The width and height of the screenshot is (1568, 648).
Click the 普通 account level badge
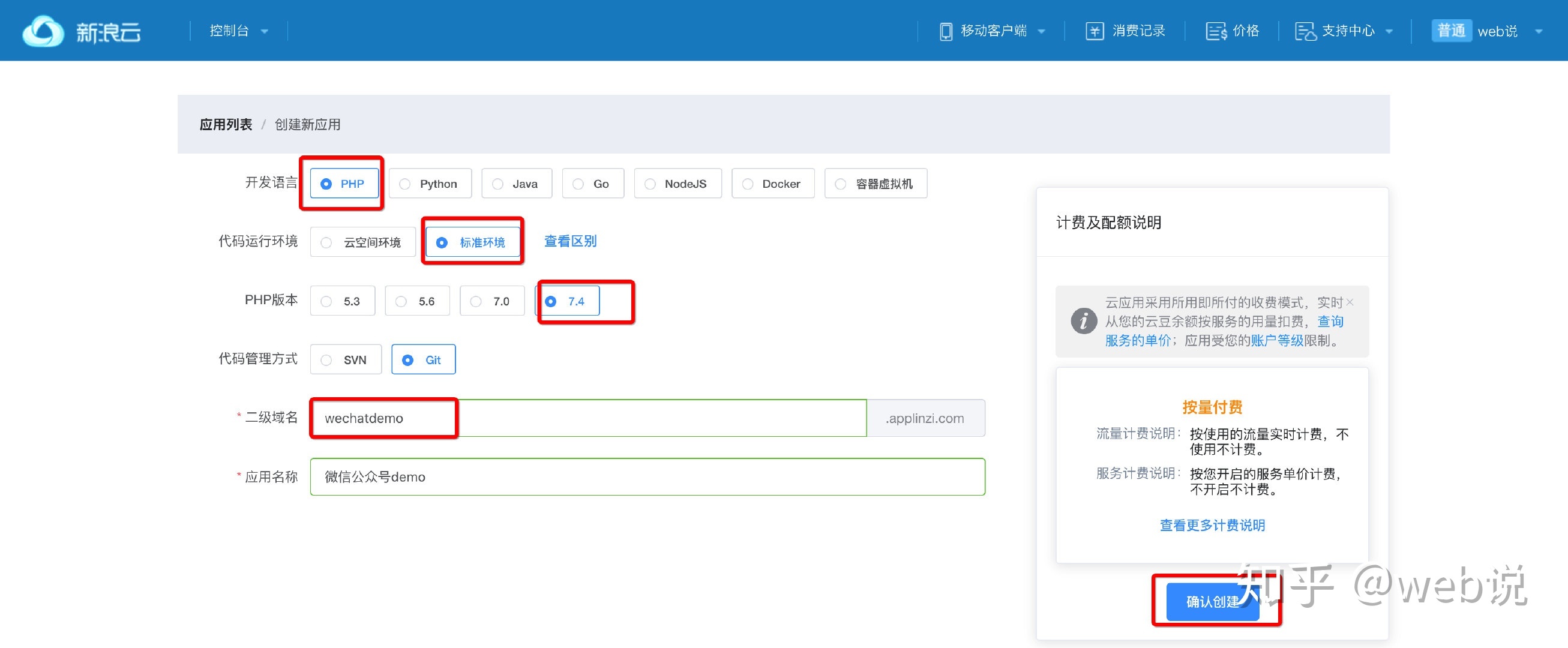coord(1451,31)
